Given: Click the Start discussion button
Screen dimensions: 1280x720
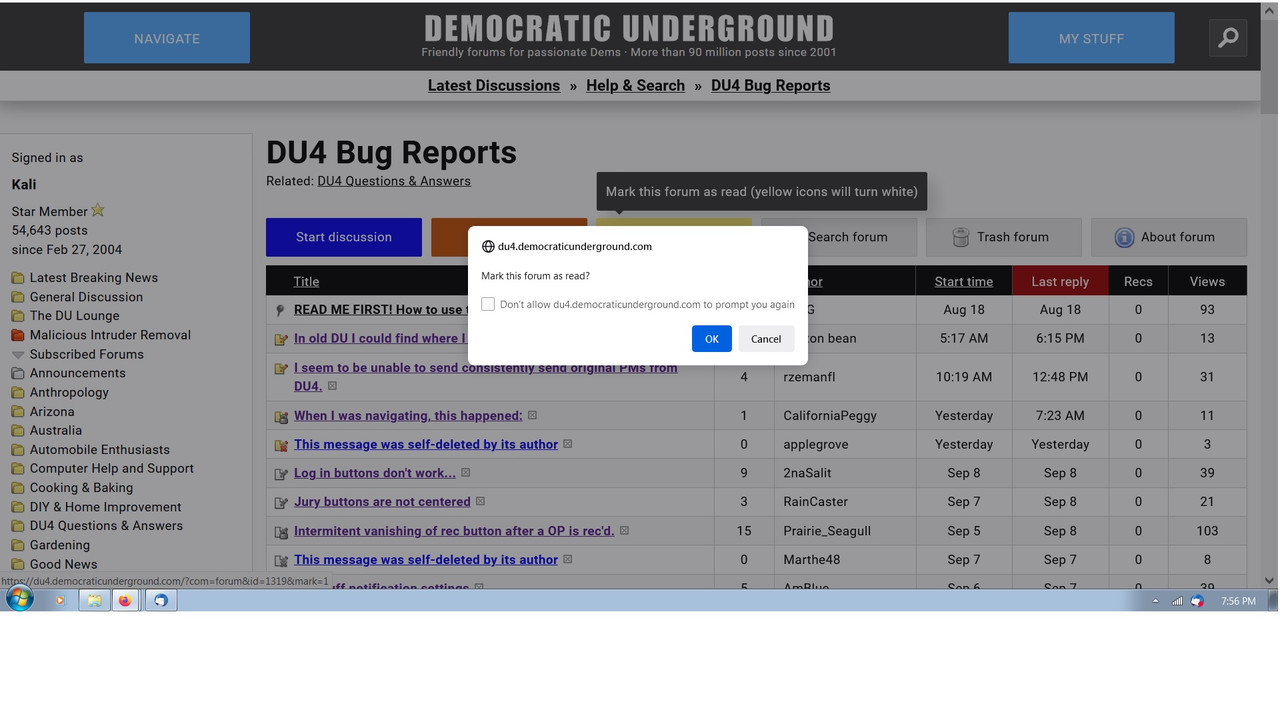Looking at the screenshot, I should click(x=344, y=237).
